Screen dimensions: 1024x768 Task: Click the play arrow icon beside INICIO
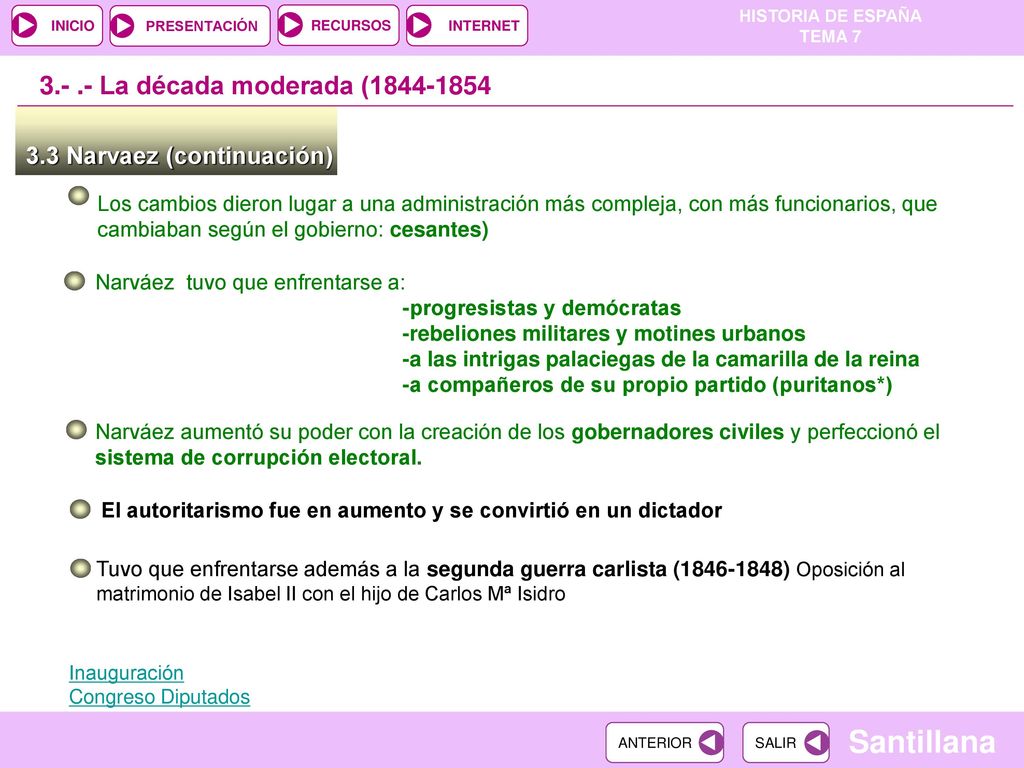[x=26, y=25]
